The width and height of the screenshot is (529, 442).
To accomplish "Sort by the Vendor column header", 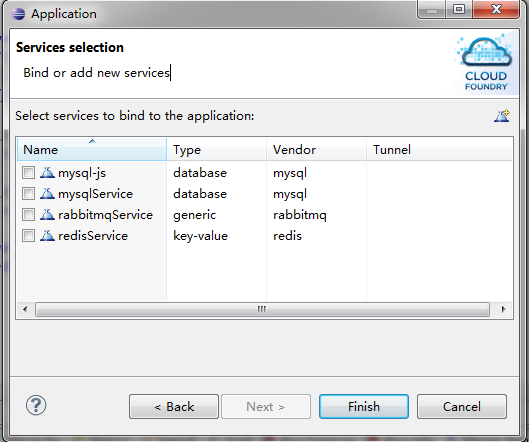I will 316,149.
